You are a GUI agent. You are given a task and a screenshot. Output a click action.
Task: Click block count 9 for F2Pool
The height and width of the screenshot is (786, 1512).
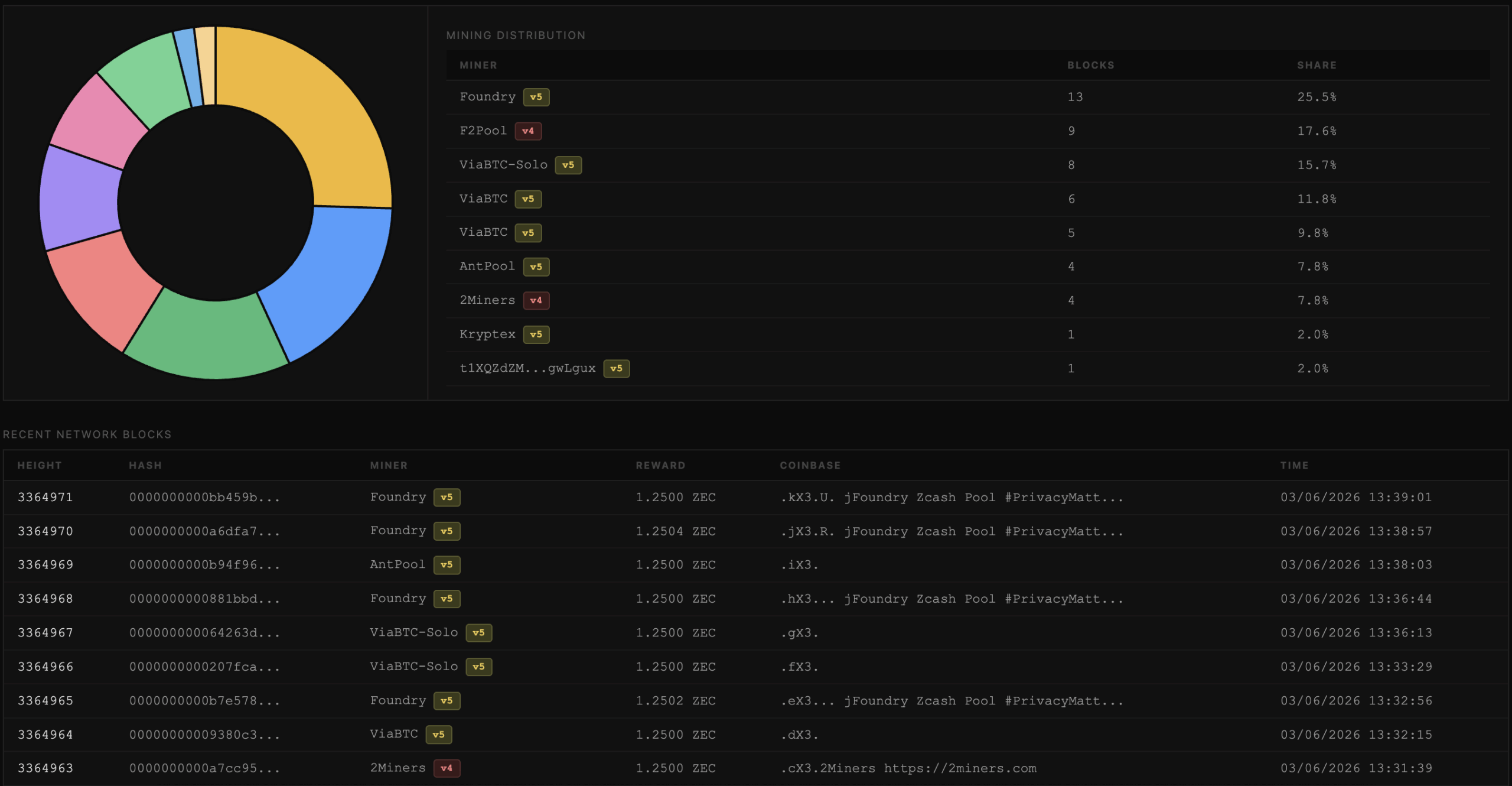[1071, 131]
